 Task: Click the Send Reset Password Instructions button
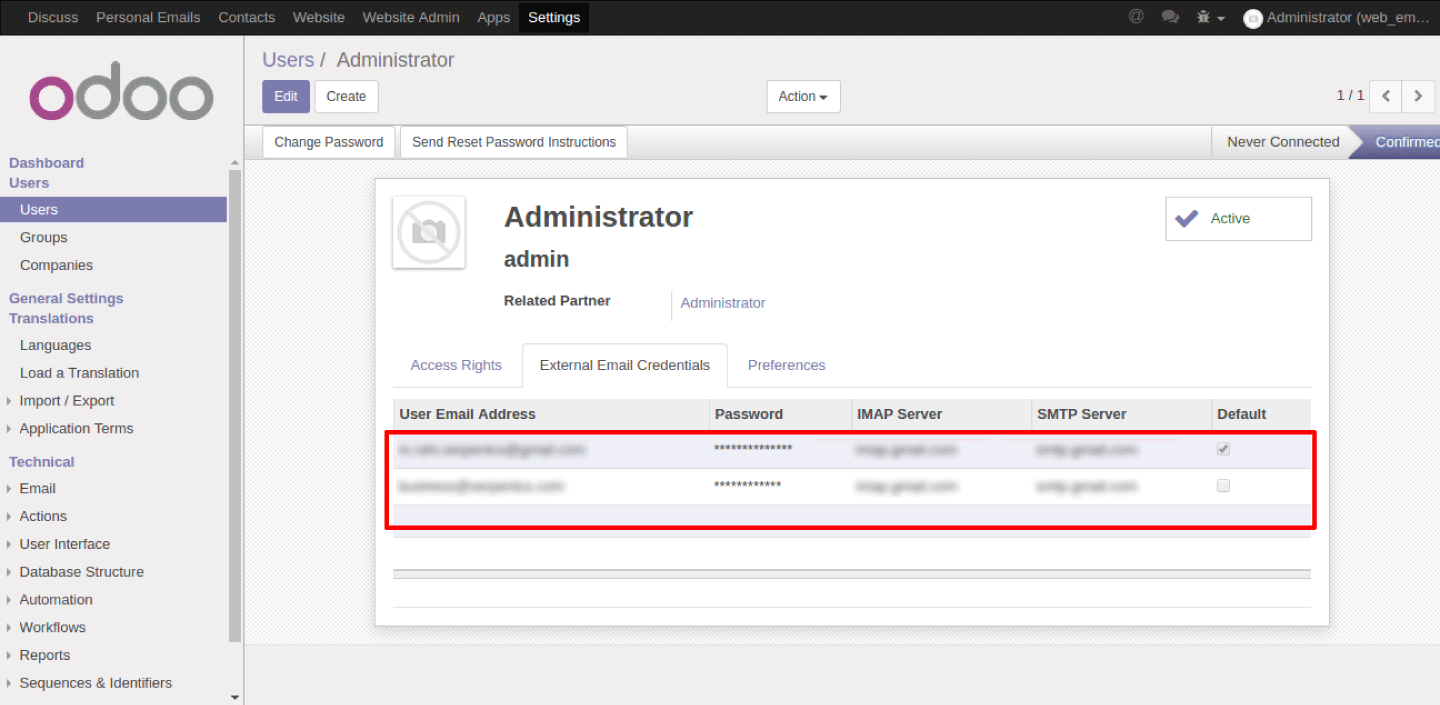pyautogui.click(x=513, y=141)
